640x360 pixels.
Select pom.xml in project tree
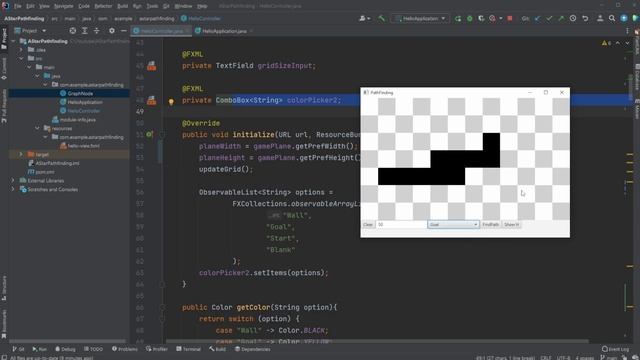[41, 172]
